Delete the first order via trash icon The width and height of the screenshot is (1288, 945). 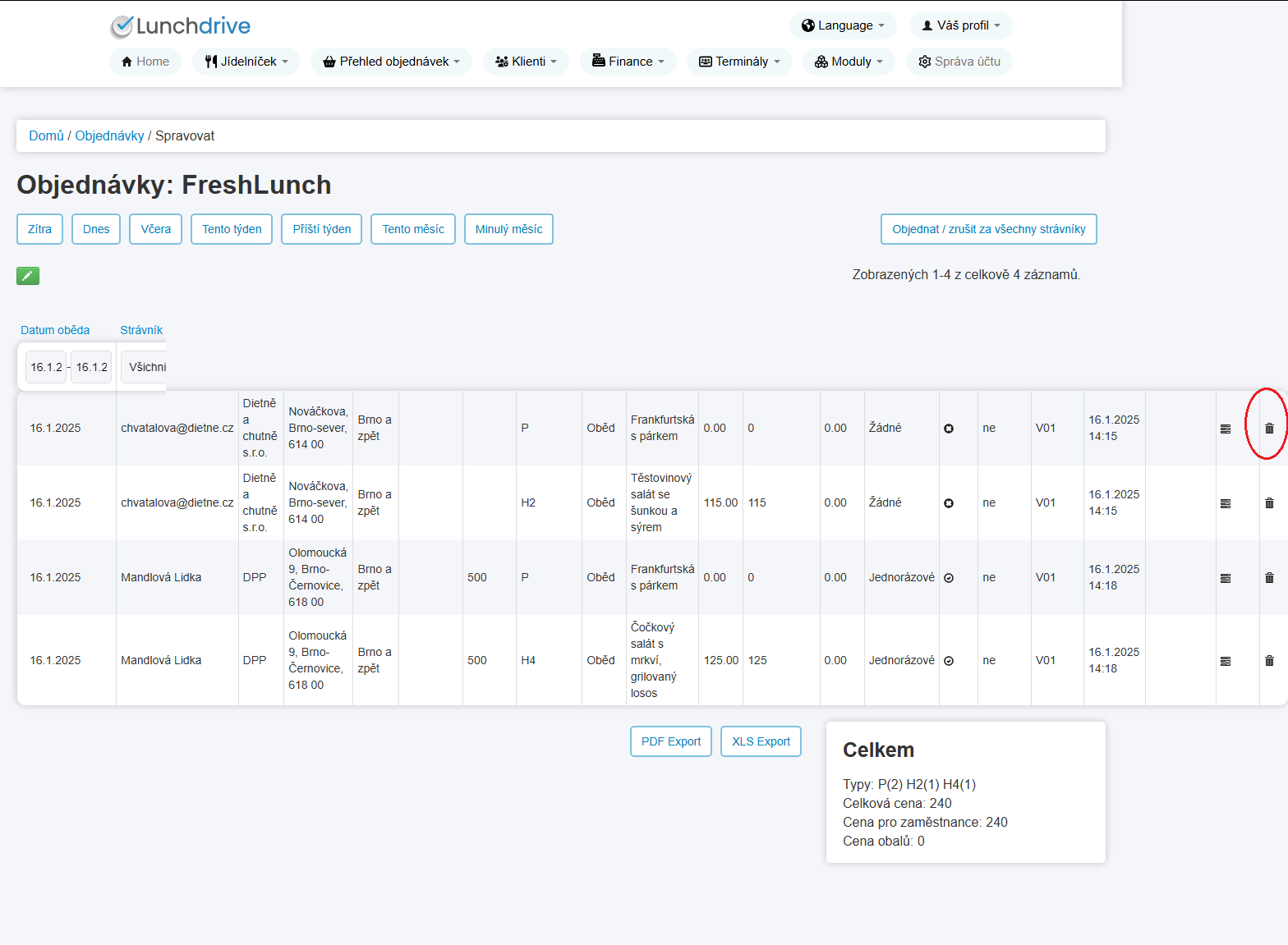click(x=1269, y=429)
